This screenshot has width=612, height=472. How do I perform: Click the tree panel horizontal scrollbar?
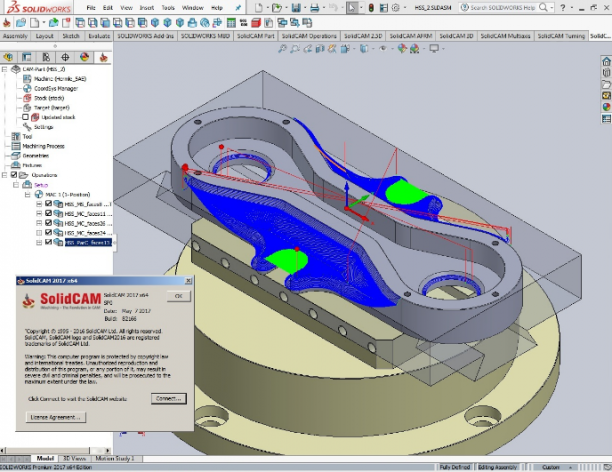click(x=55, y=451)
